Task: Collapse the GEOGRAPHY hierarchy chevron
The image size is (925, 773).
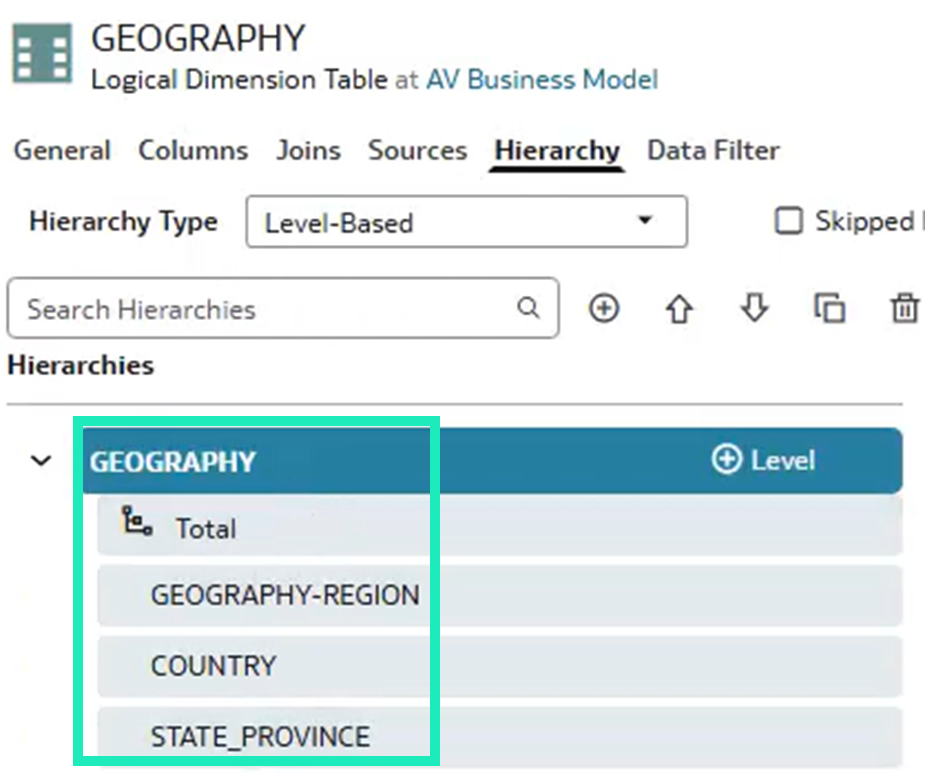Action: pos(40,461)
